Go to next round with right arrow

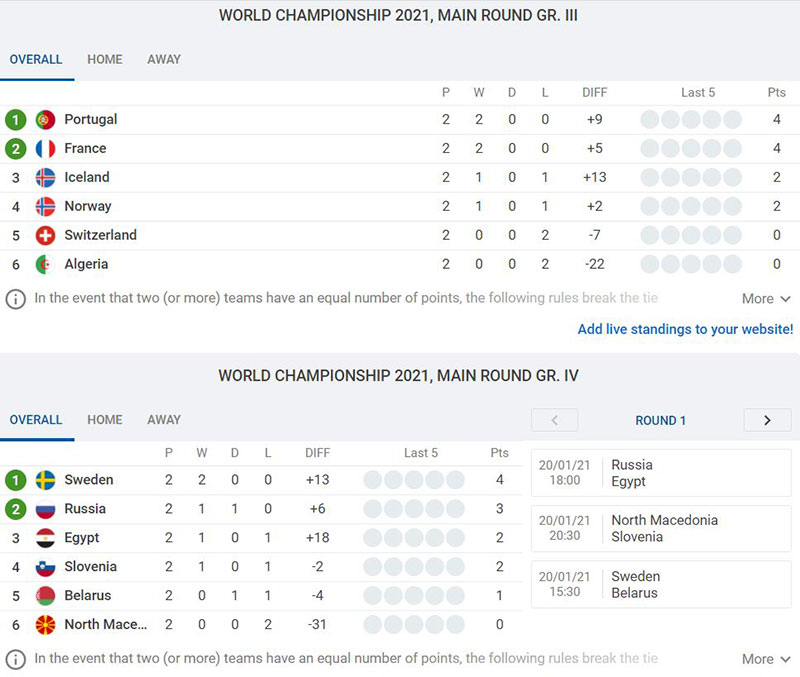pyautogui.click(x=767, y=420)
